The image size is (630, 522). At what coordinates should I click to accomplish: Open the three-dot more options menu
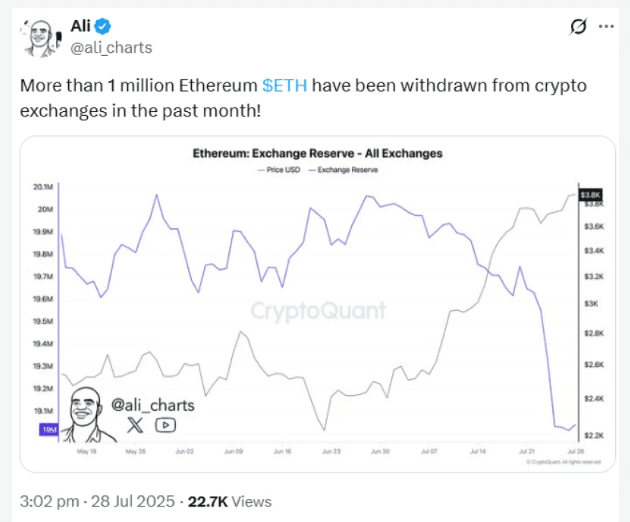point(607,27)
